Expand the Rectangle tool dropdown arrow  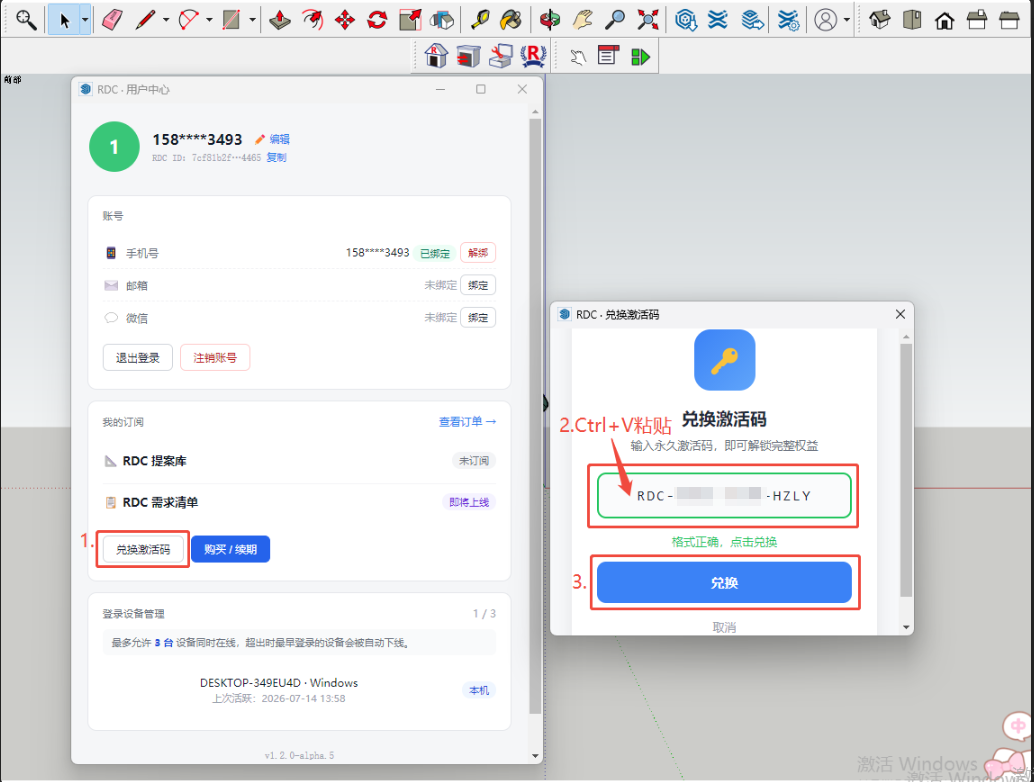253,20
